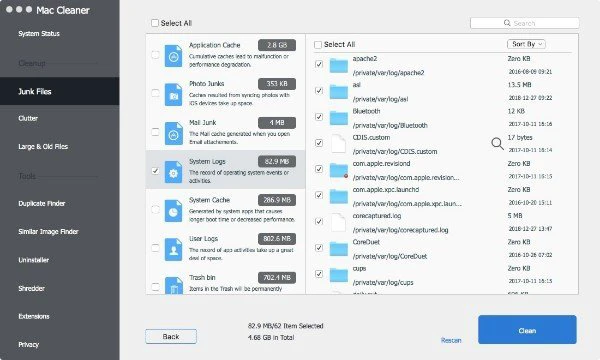
Task: Open Extensions in the sidebar
Action: pos(34,316)
